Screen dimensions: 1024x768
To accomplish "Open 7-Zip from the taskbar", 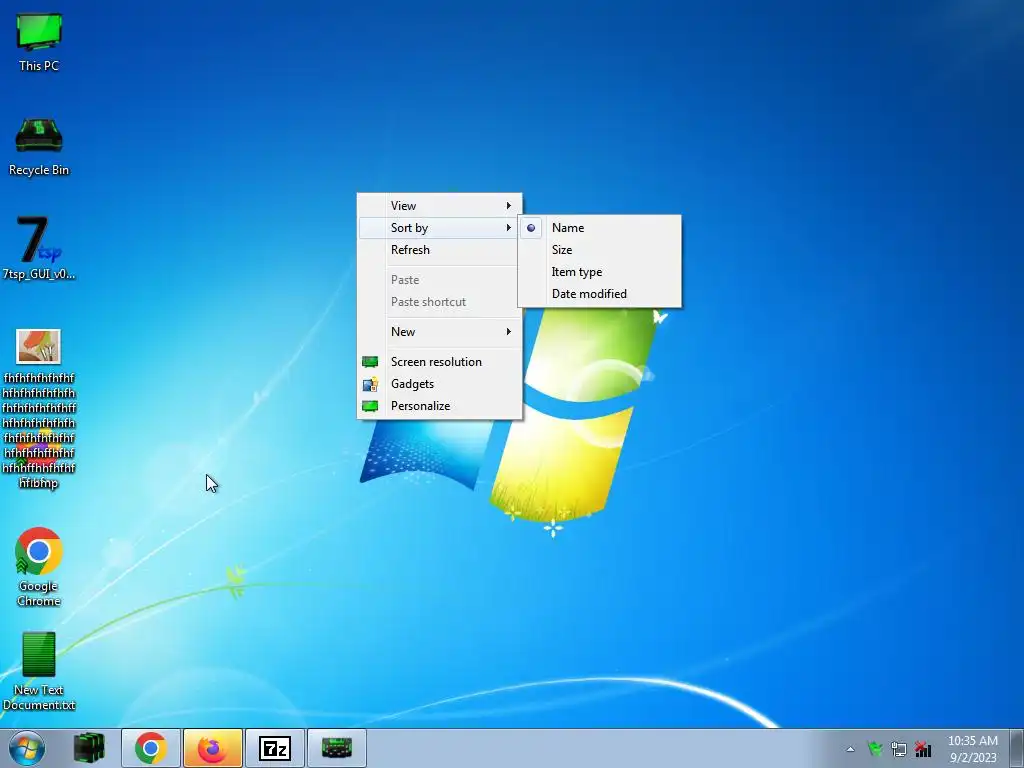I will pyautogui.click(x=274, y=748).
